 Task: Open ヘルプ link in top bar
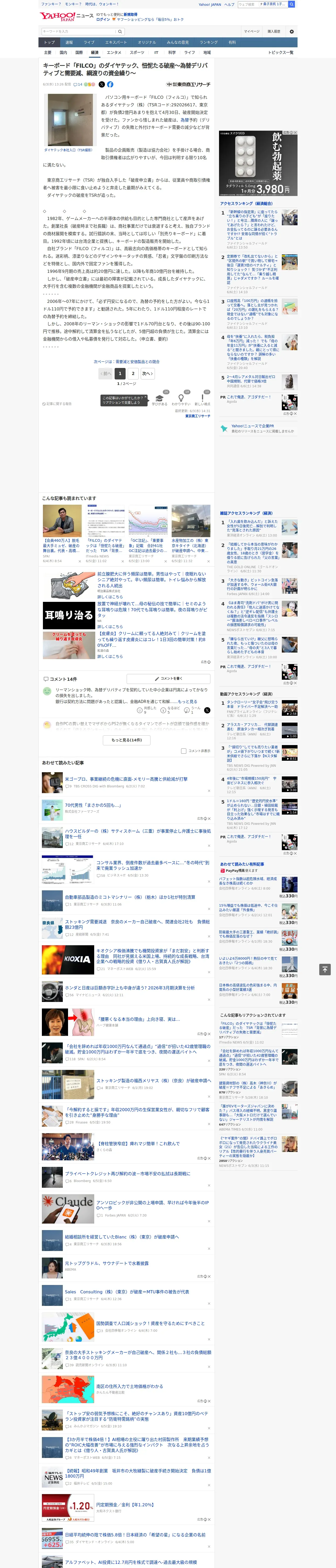coord(229,4)
